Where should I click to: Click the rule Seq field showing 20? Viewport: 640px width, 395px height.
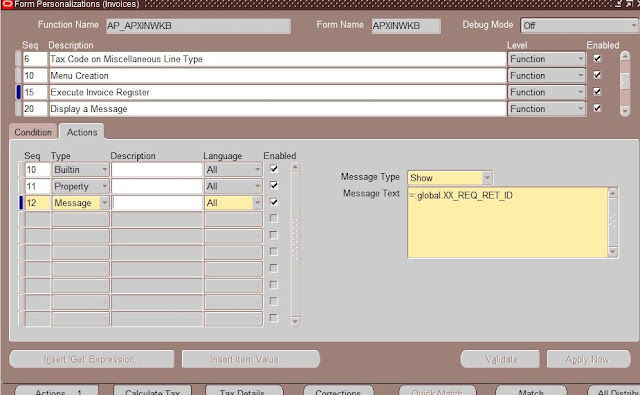tap(35, 109)
